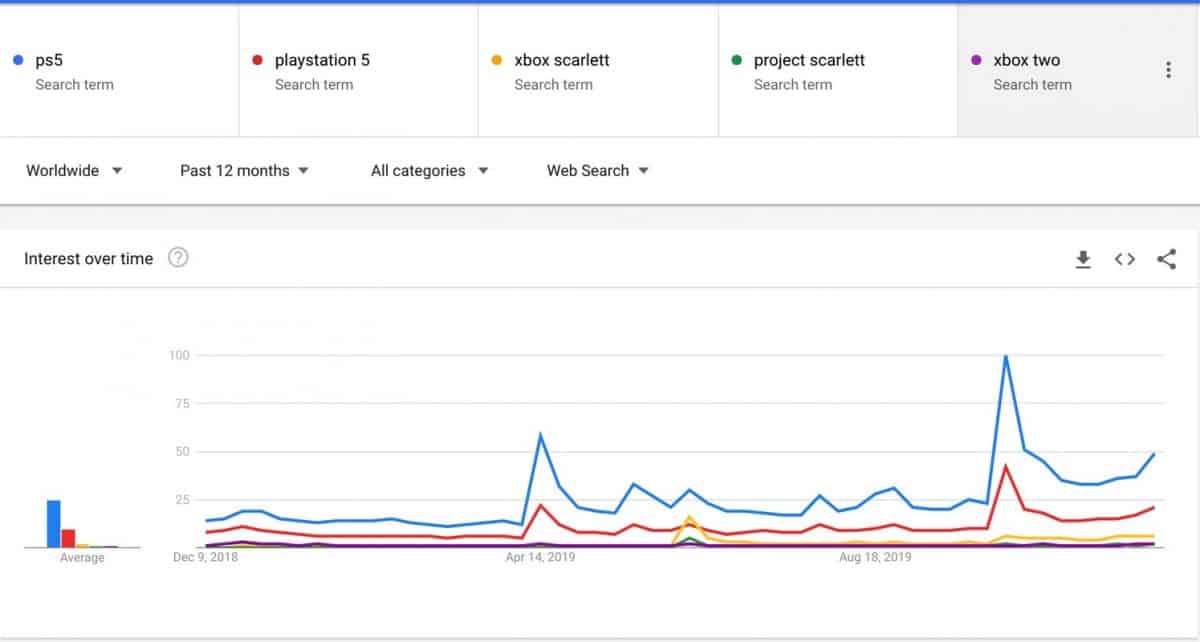Open xbox two term options menu
Viewport: 1200px width, 642px height.
tap(1168, 70)
